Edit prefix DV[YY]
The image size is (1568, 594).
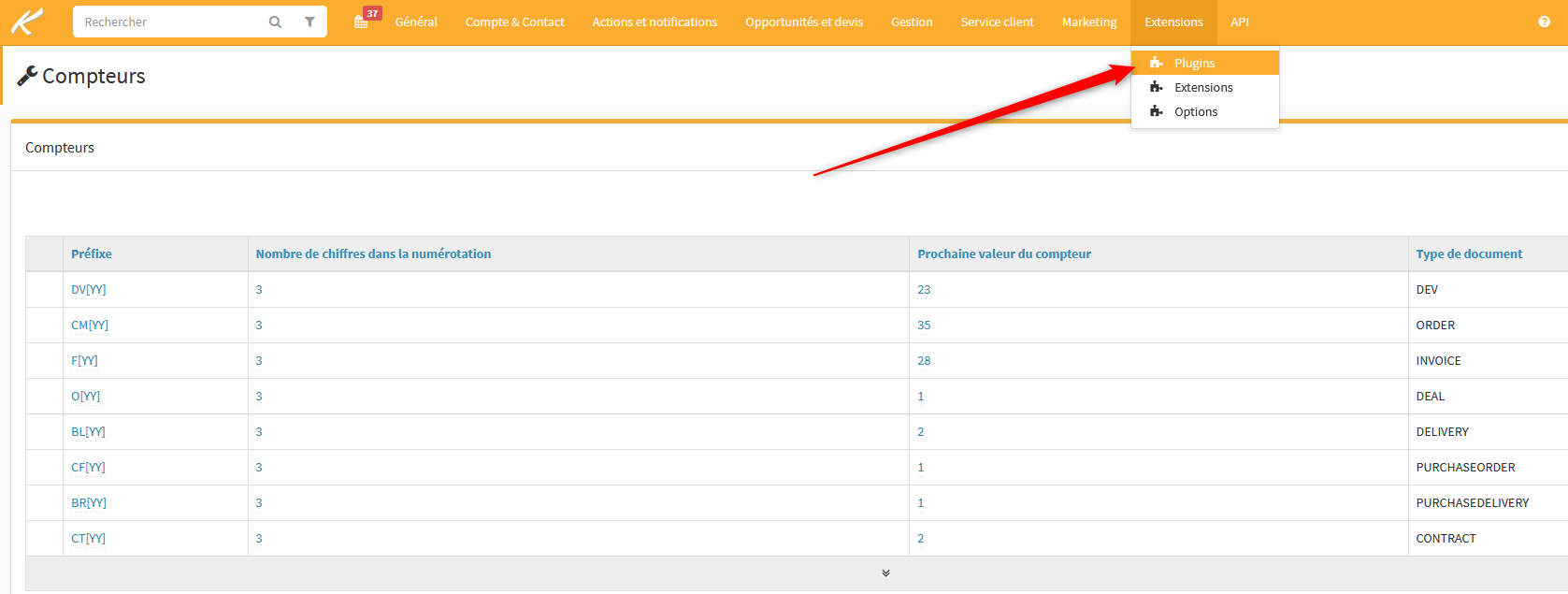tap(89, 289)
